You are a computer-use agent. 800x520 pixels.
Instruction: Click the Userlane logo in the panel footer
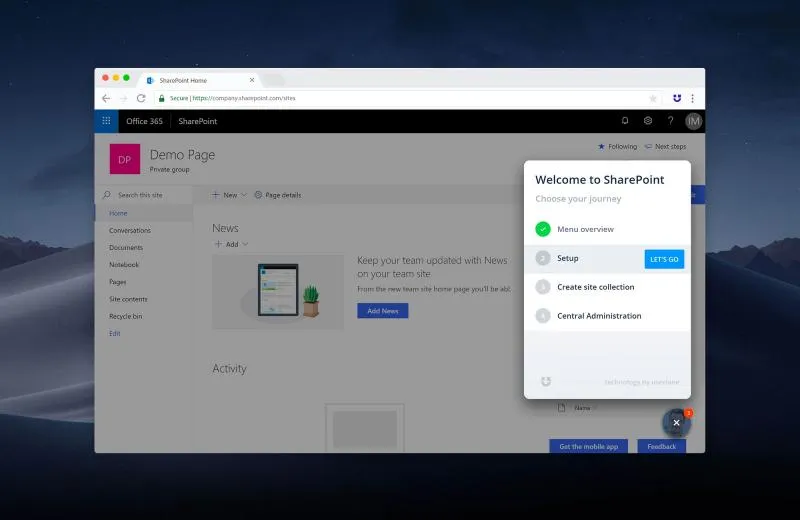[x=546, y=381]
